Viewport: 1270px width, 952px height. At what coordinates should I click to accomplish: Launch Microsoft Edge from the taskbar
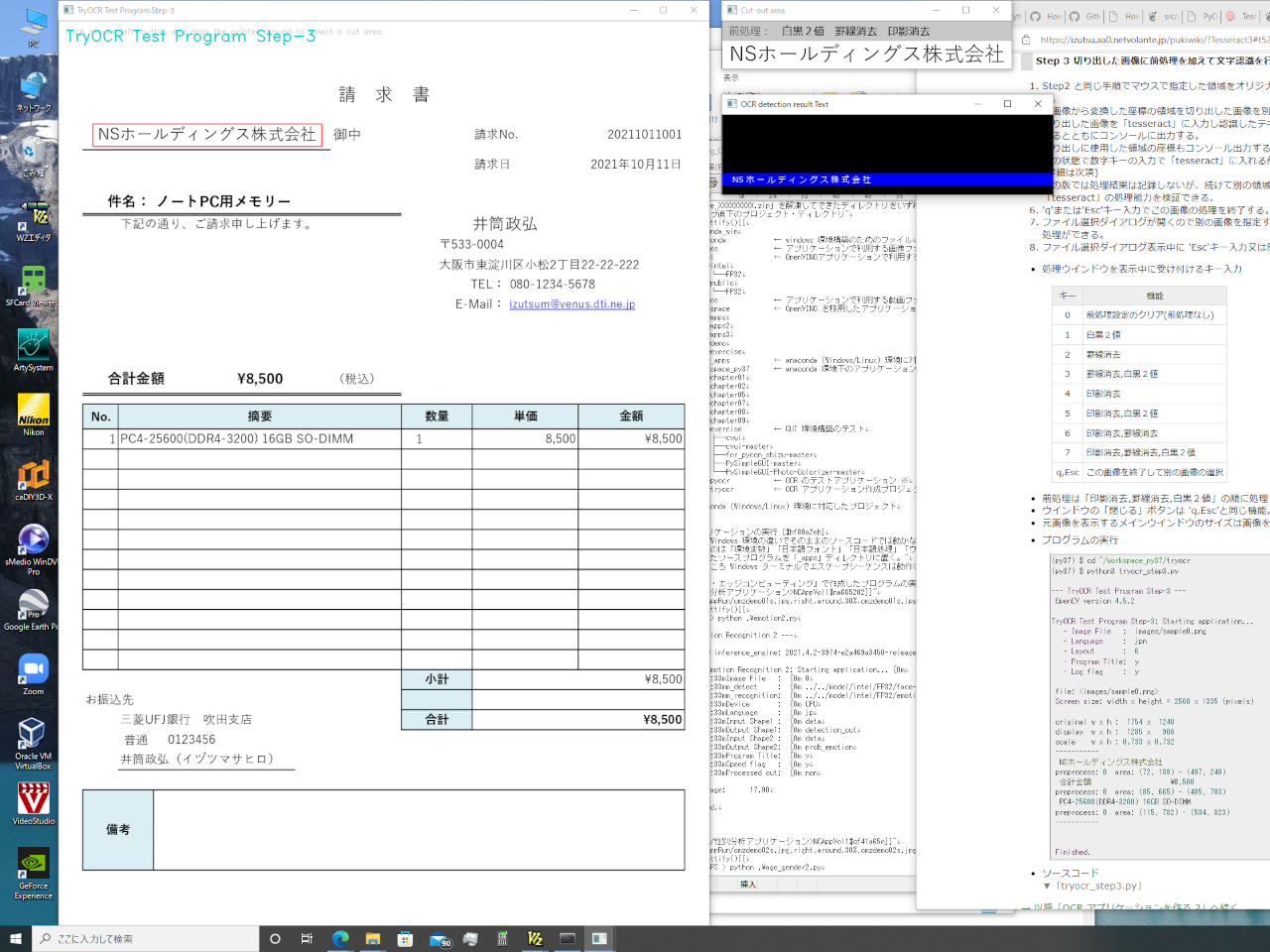pos(341,939)
